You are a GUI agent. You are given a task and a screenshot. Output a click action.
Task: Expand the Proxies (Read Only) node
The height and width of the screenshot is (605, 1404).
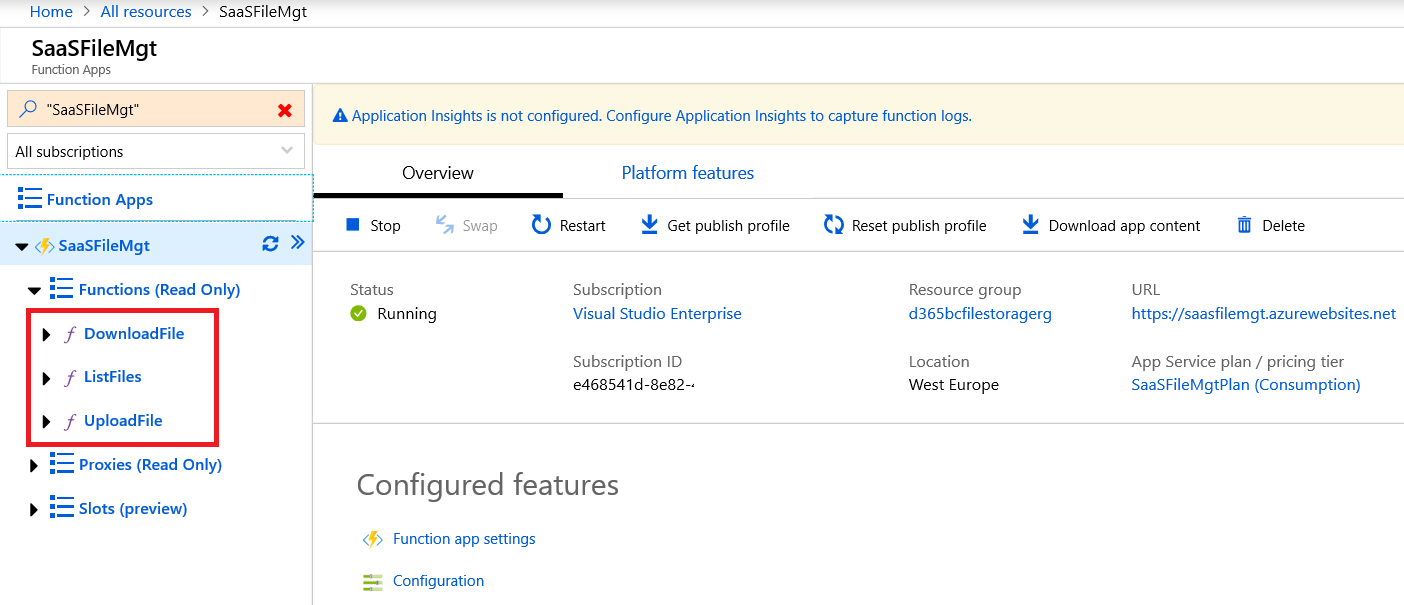34,466
